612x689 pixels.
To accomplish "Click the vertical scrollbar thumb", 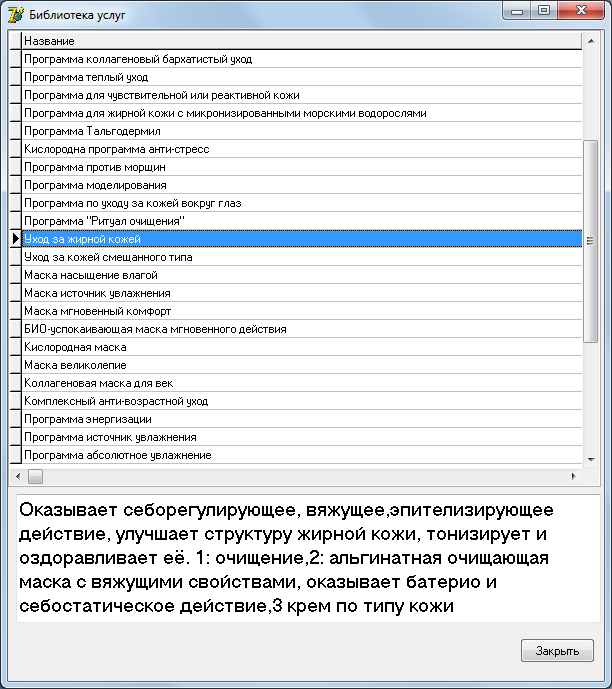I will (x=591, y=241).
